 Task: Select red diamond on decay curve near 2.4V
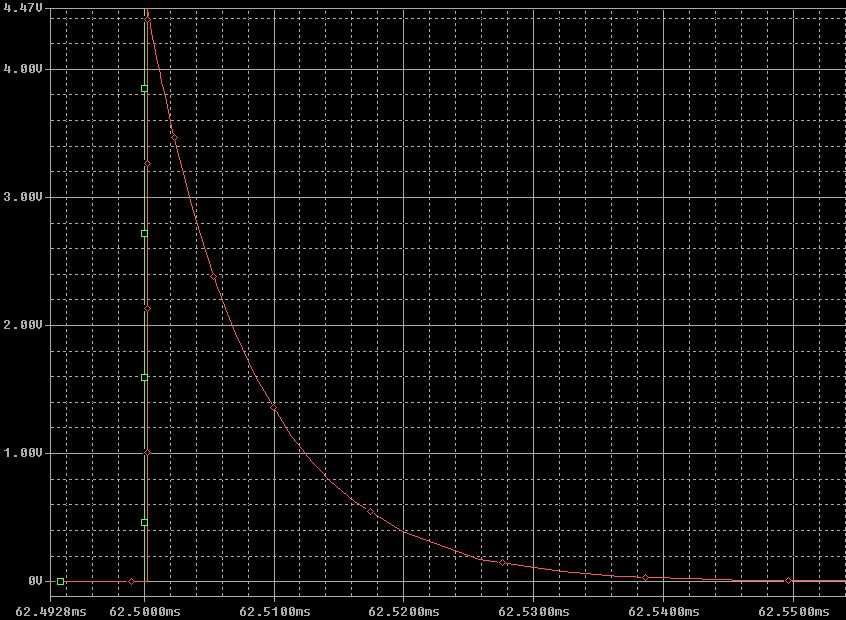pyautogui.click(x=214, y=276)
